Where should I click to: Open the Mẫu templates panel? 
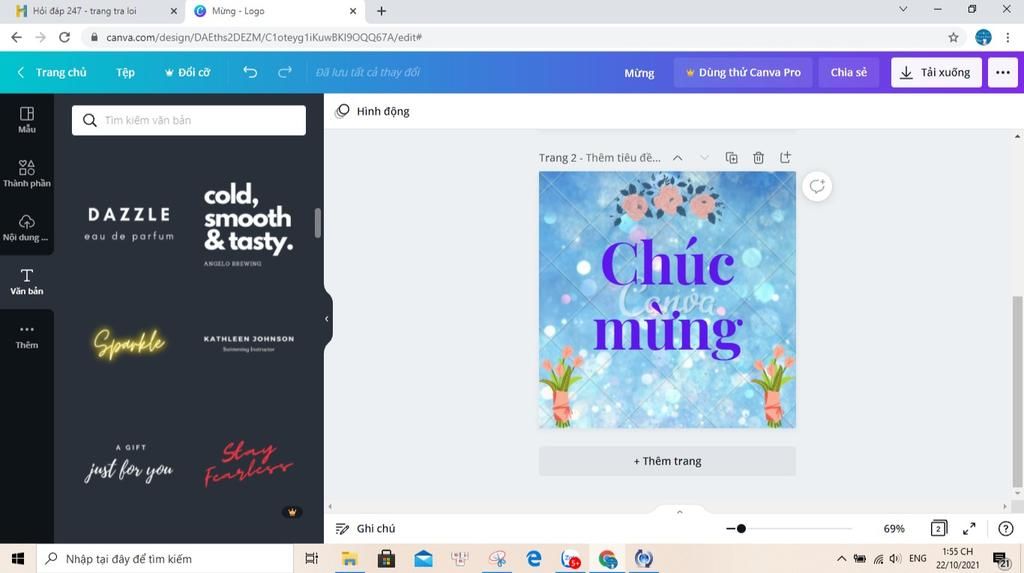27,120
